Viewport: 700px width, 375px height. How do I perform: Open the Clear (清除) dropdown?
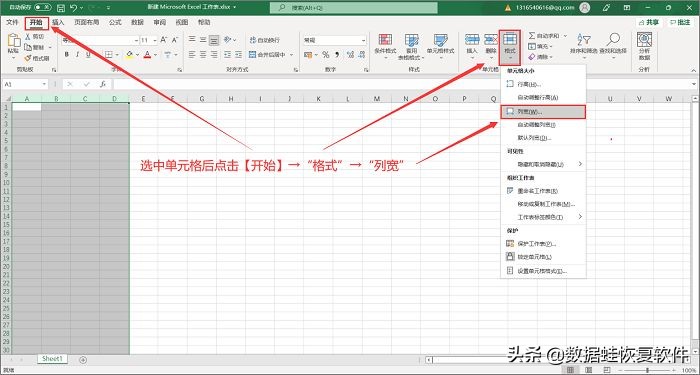click(x=541, y=57)
